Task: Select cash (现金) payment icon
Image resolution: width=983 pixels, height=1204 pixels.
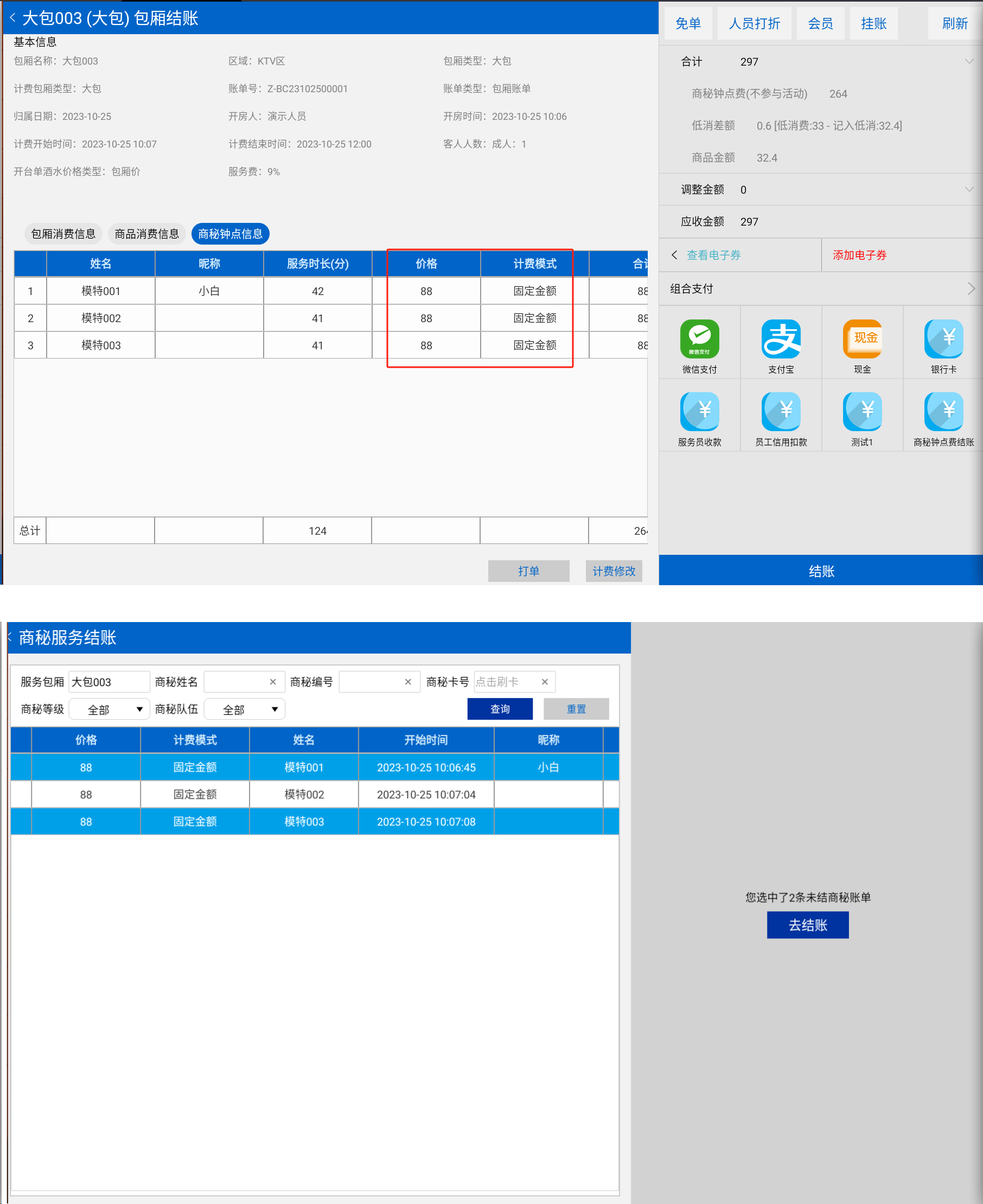Action: (863, 339)
